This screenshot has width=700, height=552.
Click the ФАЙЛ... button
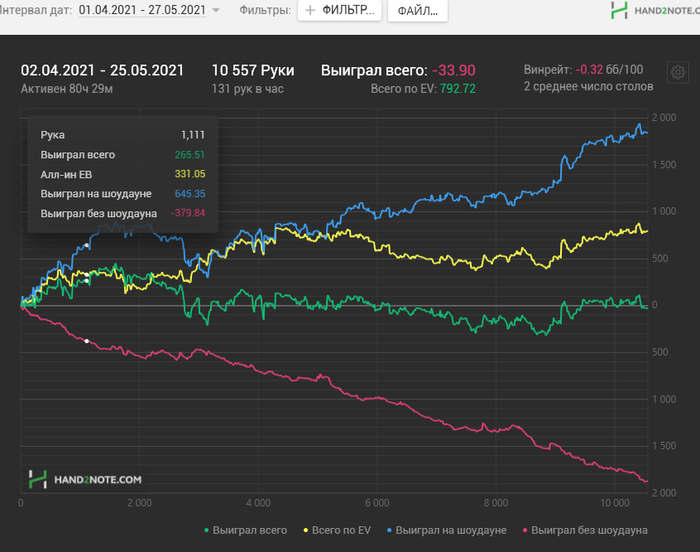tap(417, 10)
